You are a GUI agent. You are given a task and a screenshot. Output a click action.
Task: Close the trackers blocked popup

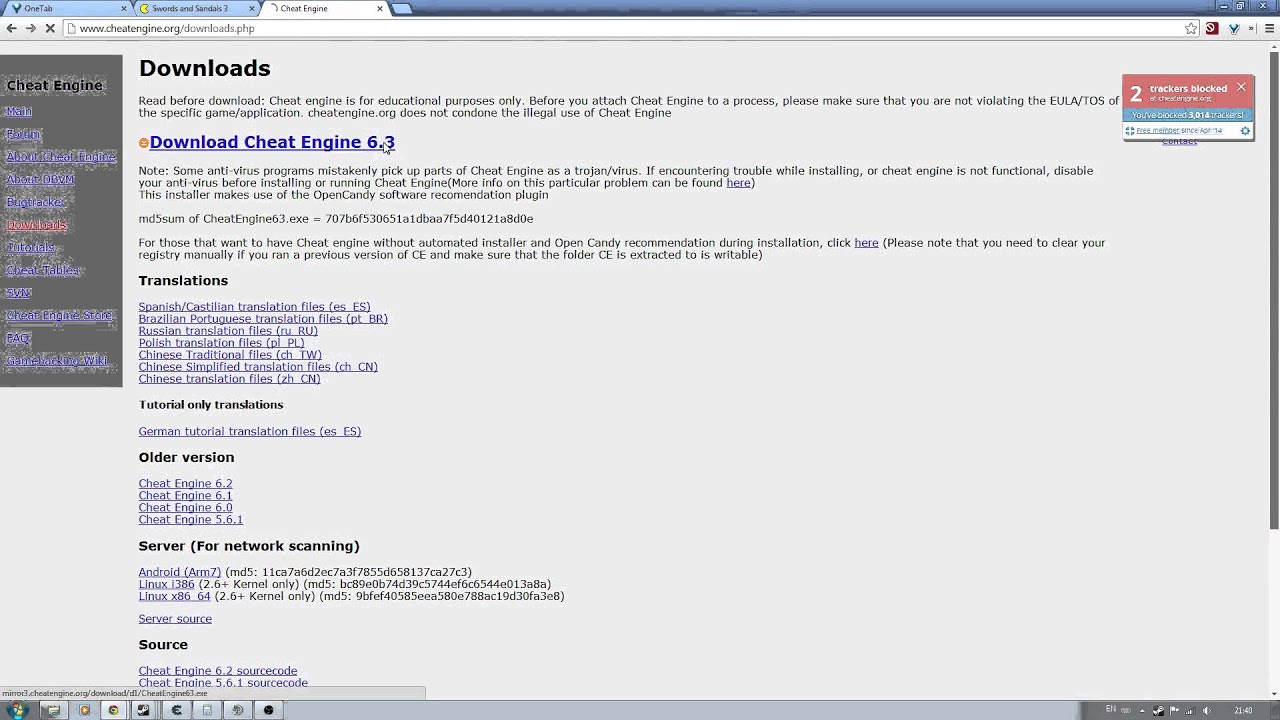pos(1241,87)
